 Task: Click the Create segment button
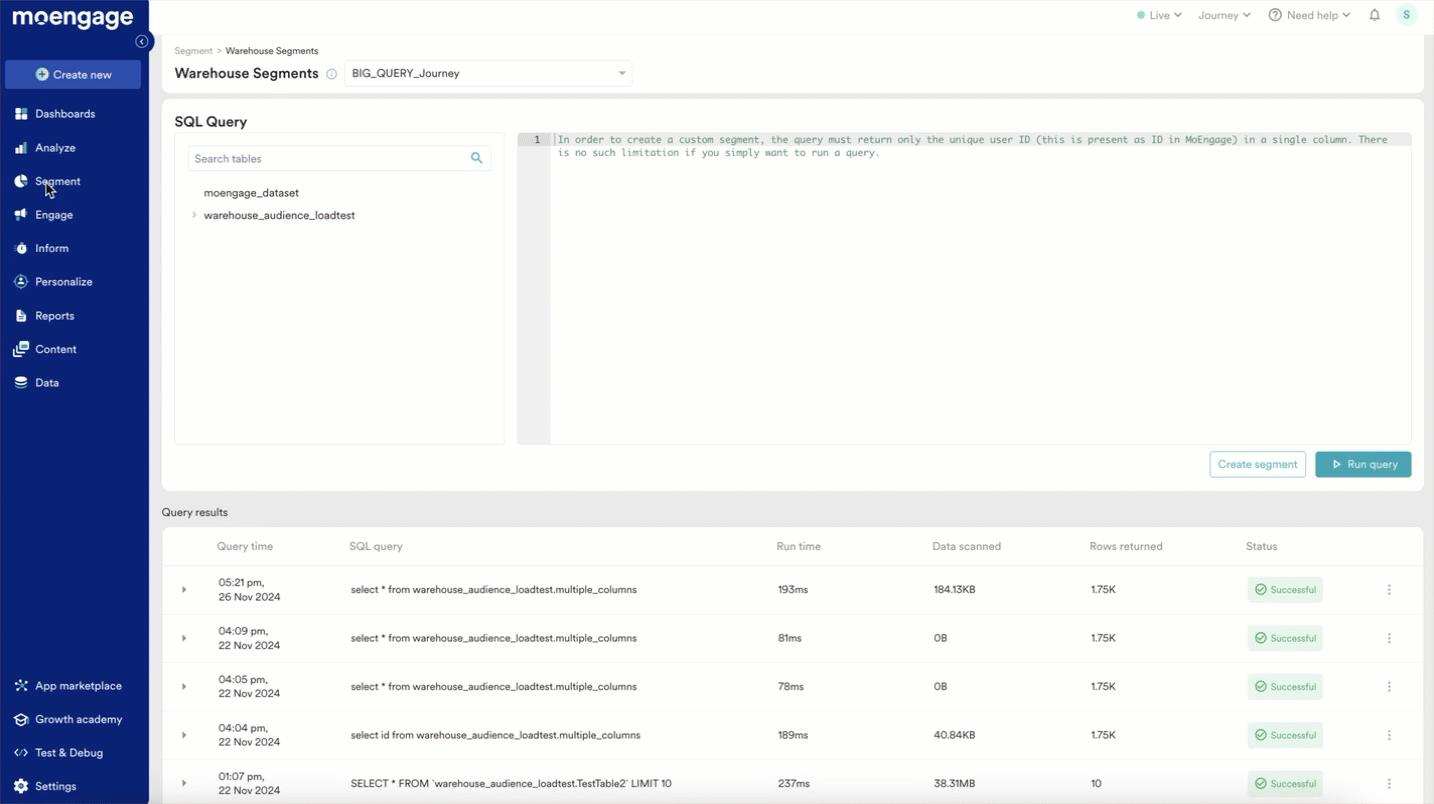[1257, 464]
